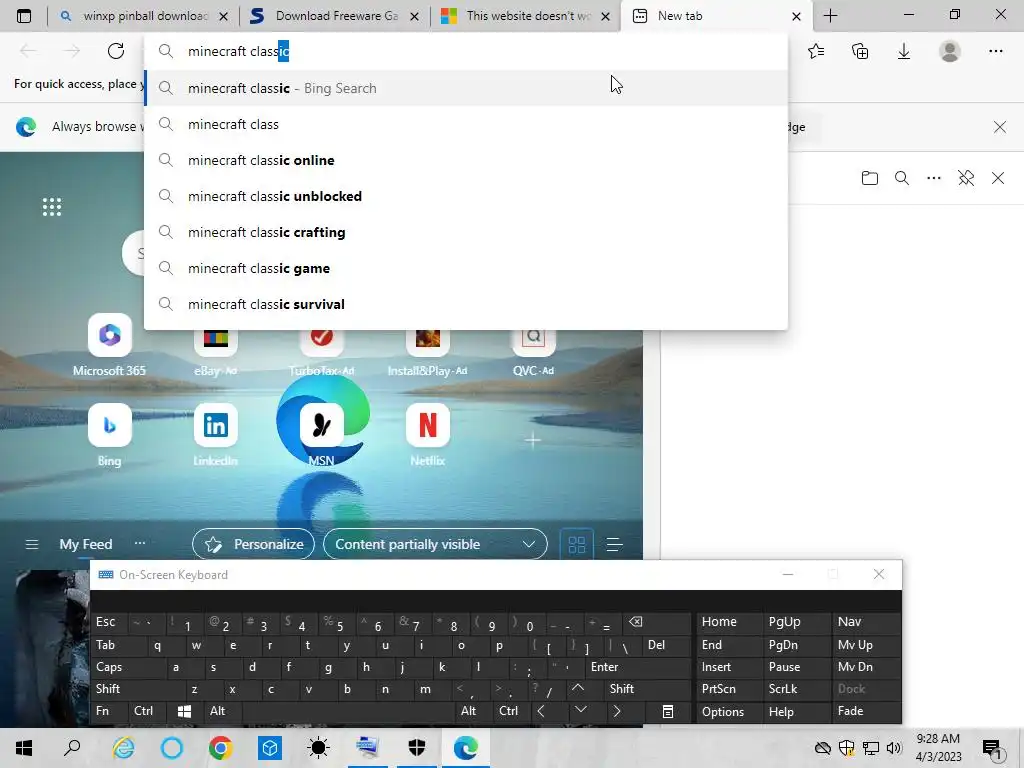Open notification center in taskbar

click(991, 748)
